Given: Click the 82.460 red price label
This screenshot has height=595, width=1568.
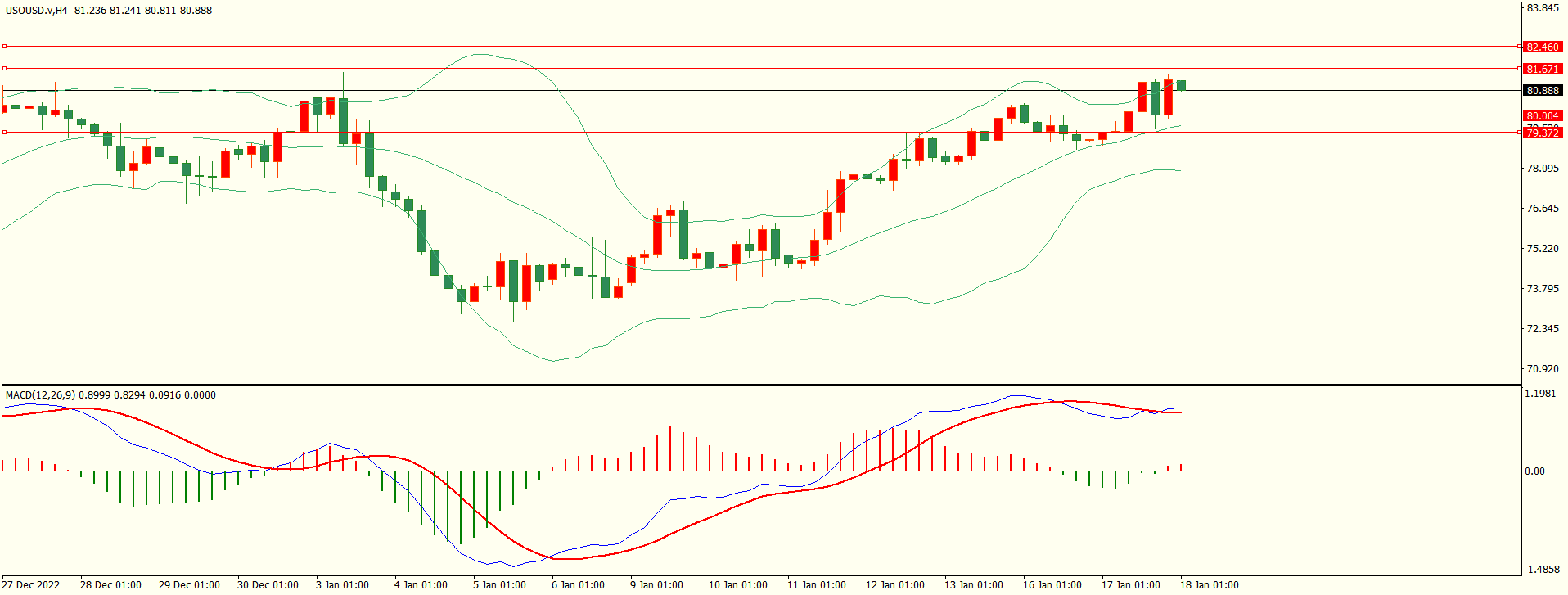Looking at the screenshot, I should (x=1543, y=47).
